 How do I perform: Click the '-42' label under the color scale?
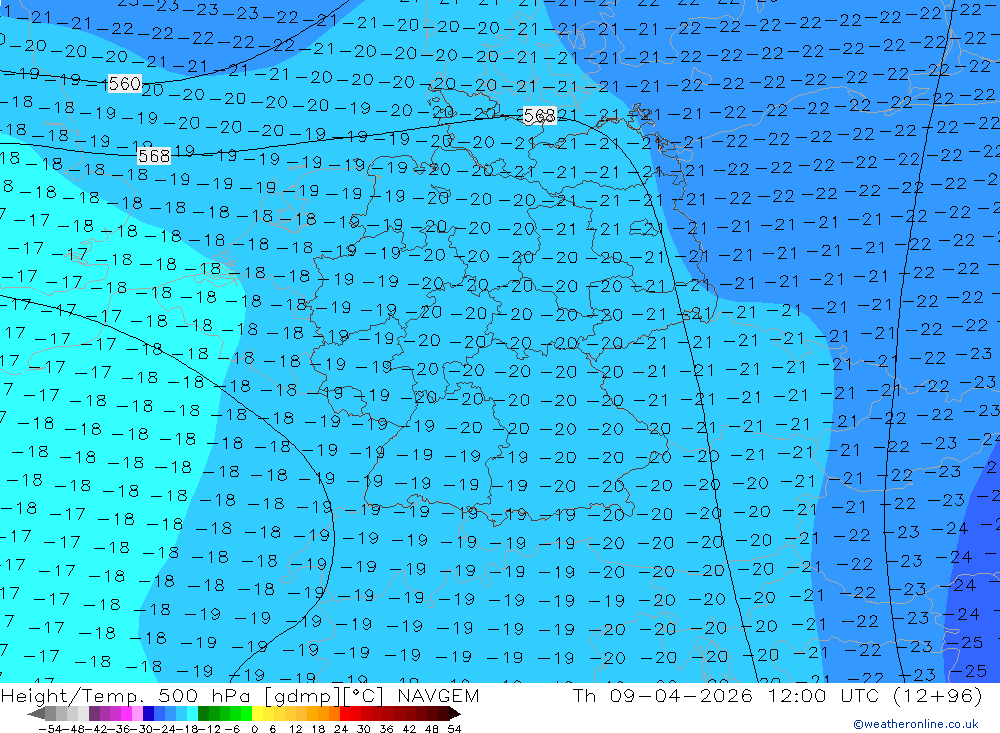pyautogui.click(x=97, y=729)
